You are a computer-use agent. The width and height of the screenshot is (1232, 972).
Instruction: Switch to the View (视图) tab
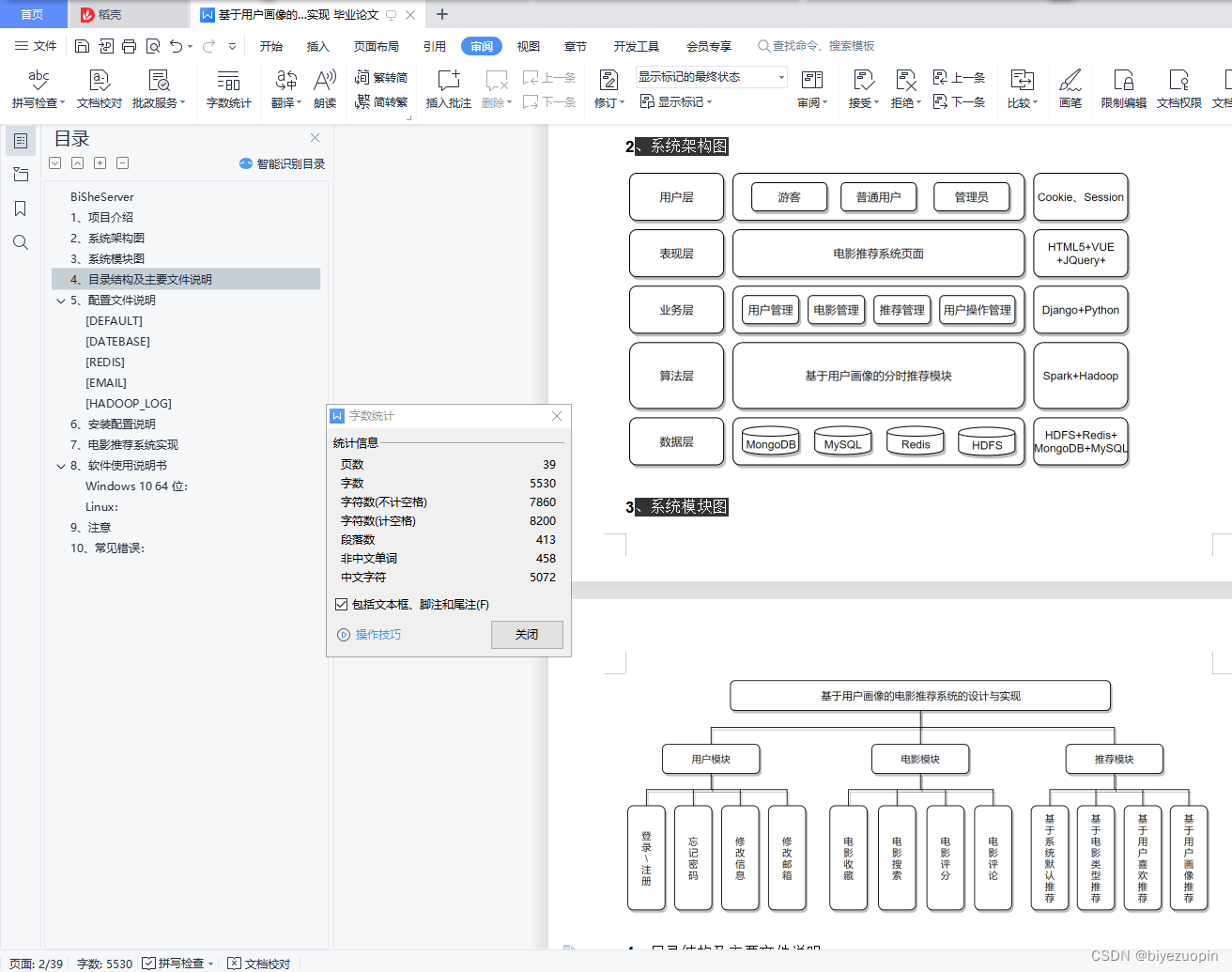(x=529, y=46)
